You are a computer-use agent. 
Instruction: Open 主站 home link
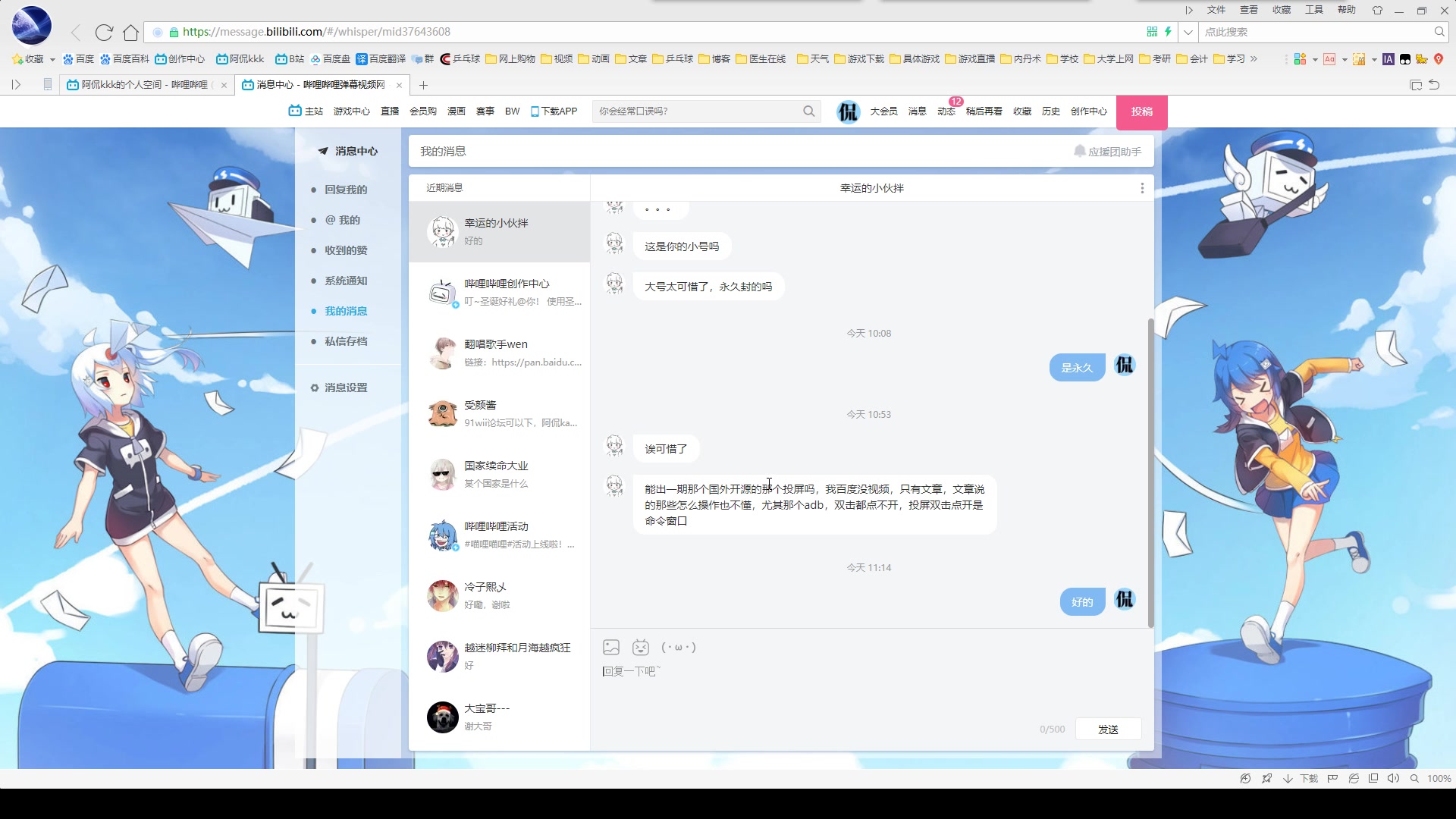tap(306, 111)
